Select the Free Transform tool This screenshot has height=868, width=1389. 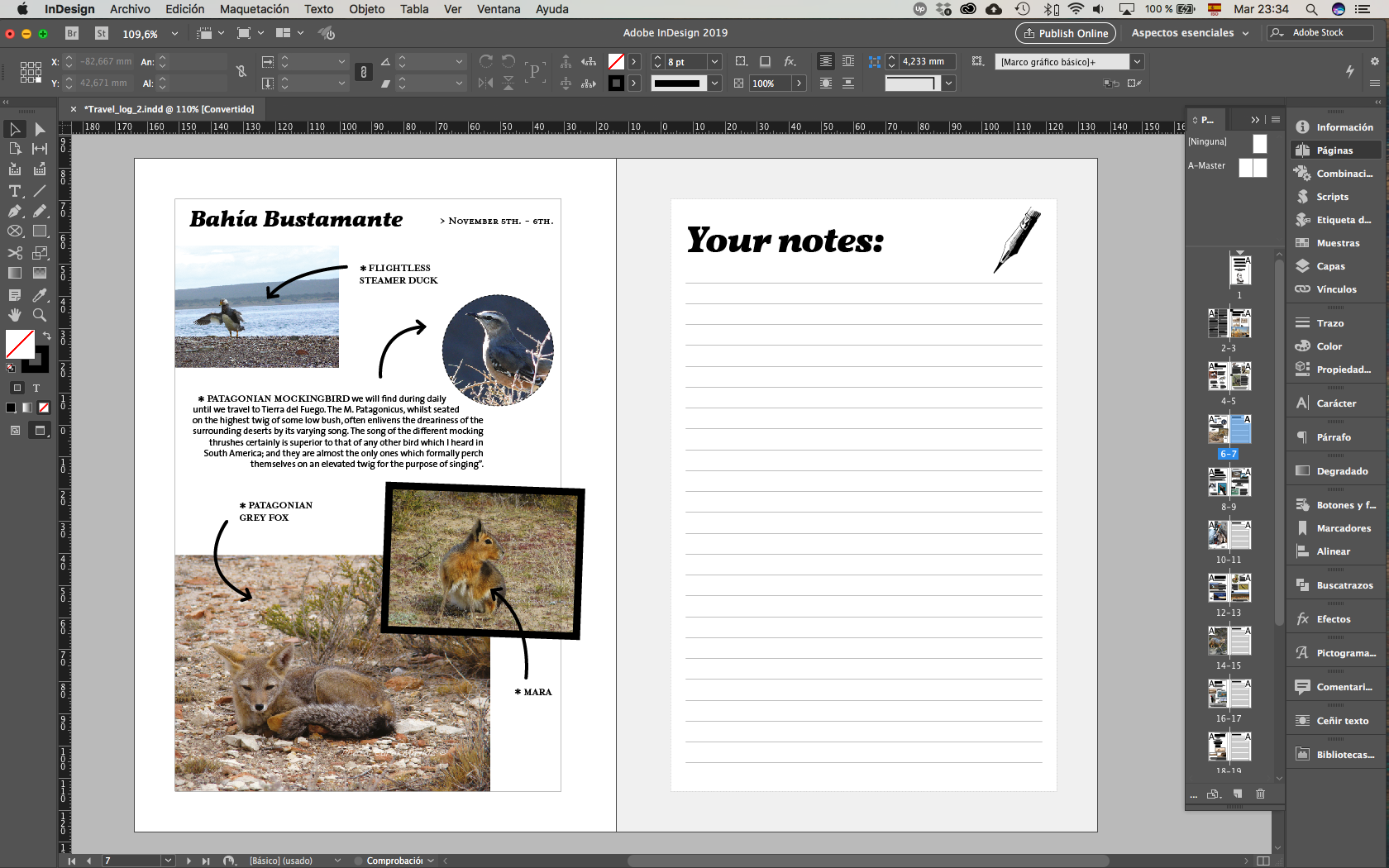click(x=40, y=253)
